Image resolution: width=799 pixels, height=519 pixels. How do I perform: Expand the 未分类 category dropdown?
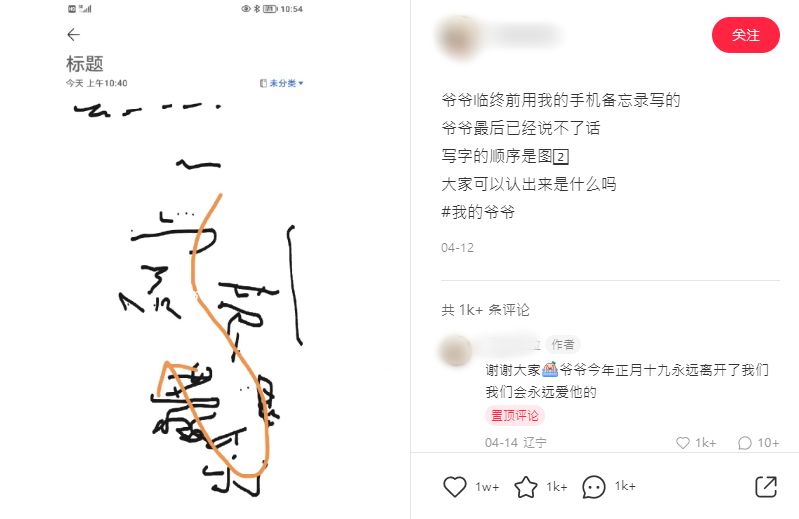[282, 83]
